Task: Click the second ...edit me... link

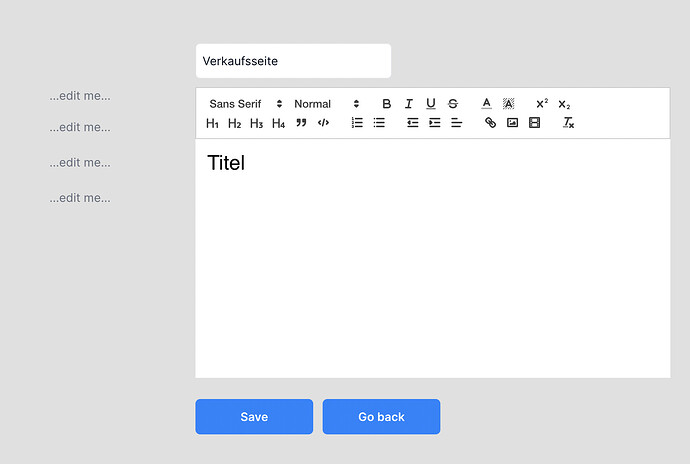Action: pos(80,127)
